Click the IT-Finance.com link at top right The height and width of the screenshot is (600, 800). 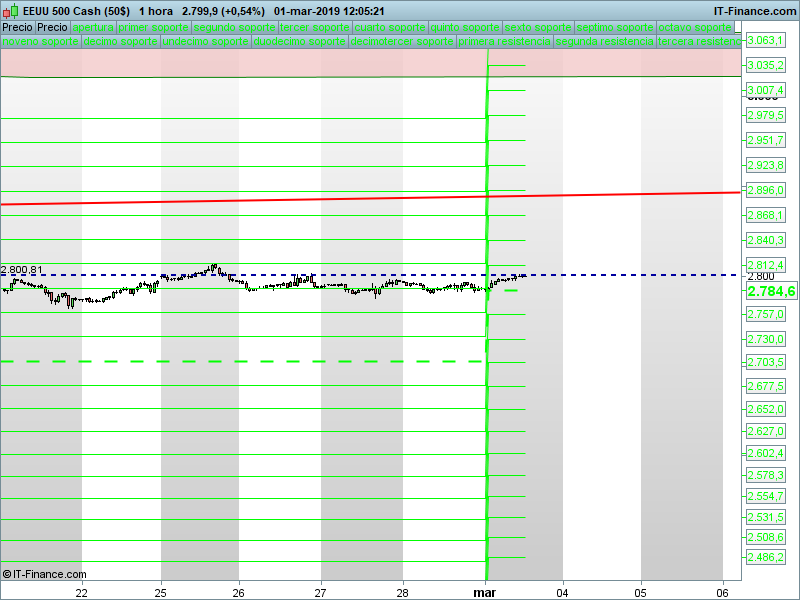point(754,10)
